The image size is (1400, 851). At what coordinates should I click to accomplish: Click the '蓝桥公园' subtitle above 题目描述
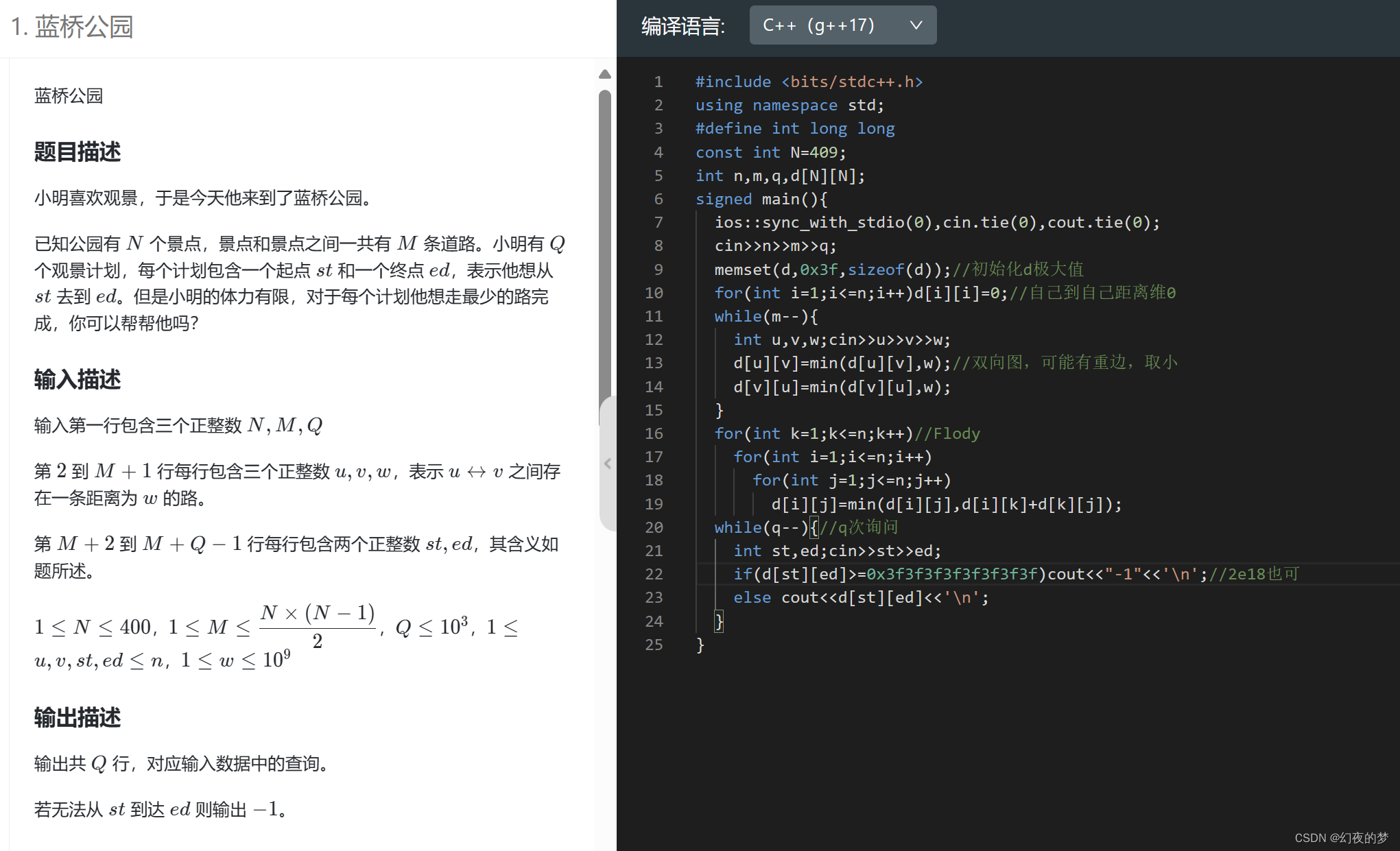coord(69,95)
